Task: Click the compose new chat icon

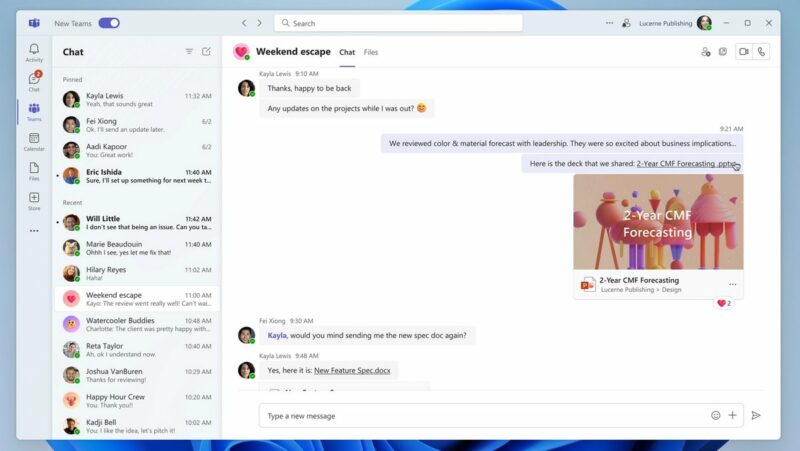Action: [x=206, y=52]
